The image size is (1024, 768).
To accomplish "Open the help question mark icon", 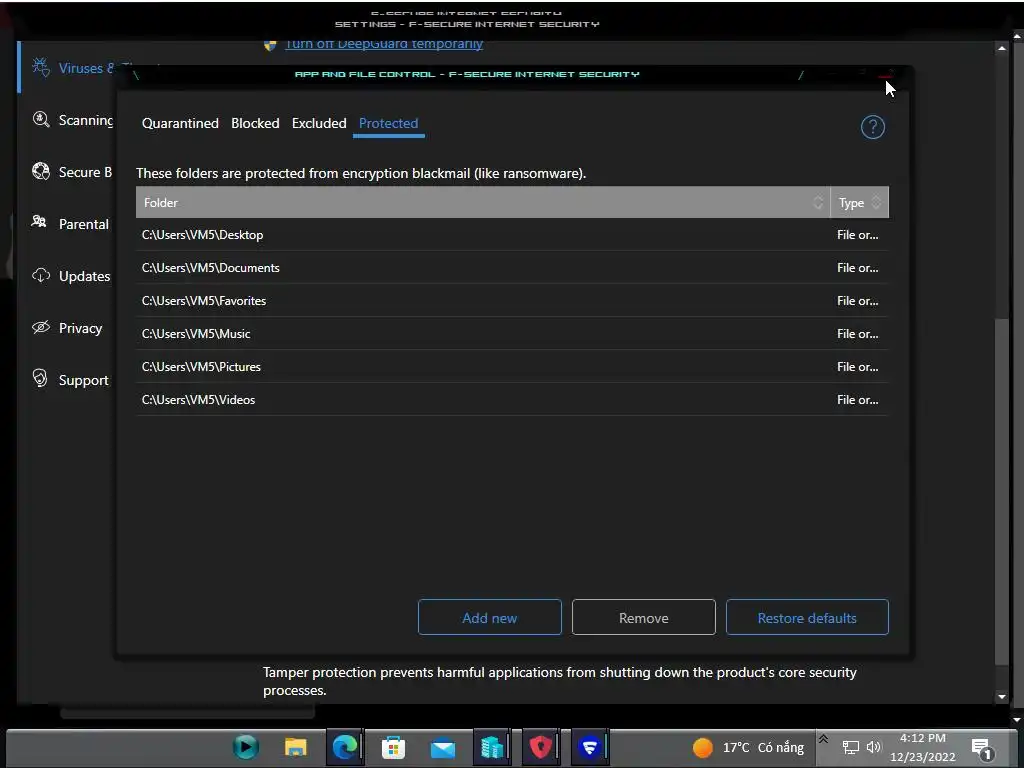I will [872, 127].
